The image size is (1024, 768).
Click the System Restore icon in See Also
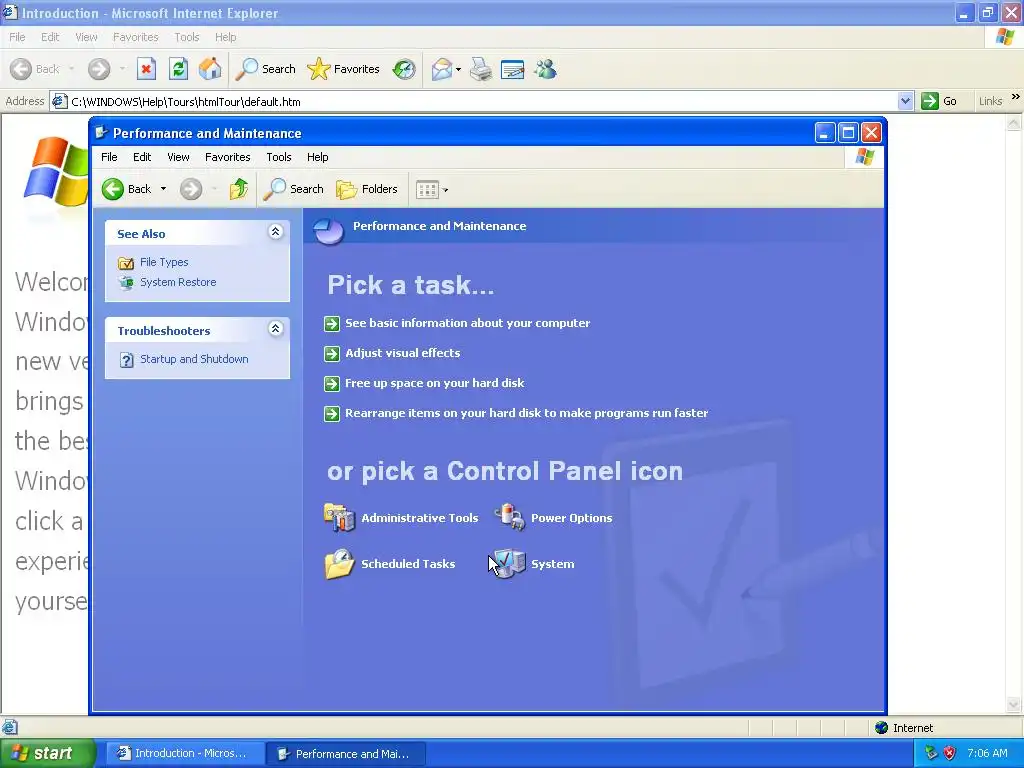pos(126,283)
